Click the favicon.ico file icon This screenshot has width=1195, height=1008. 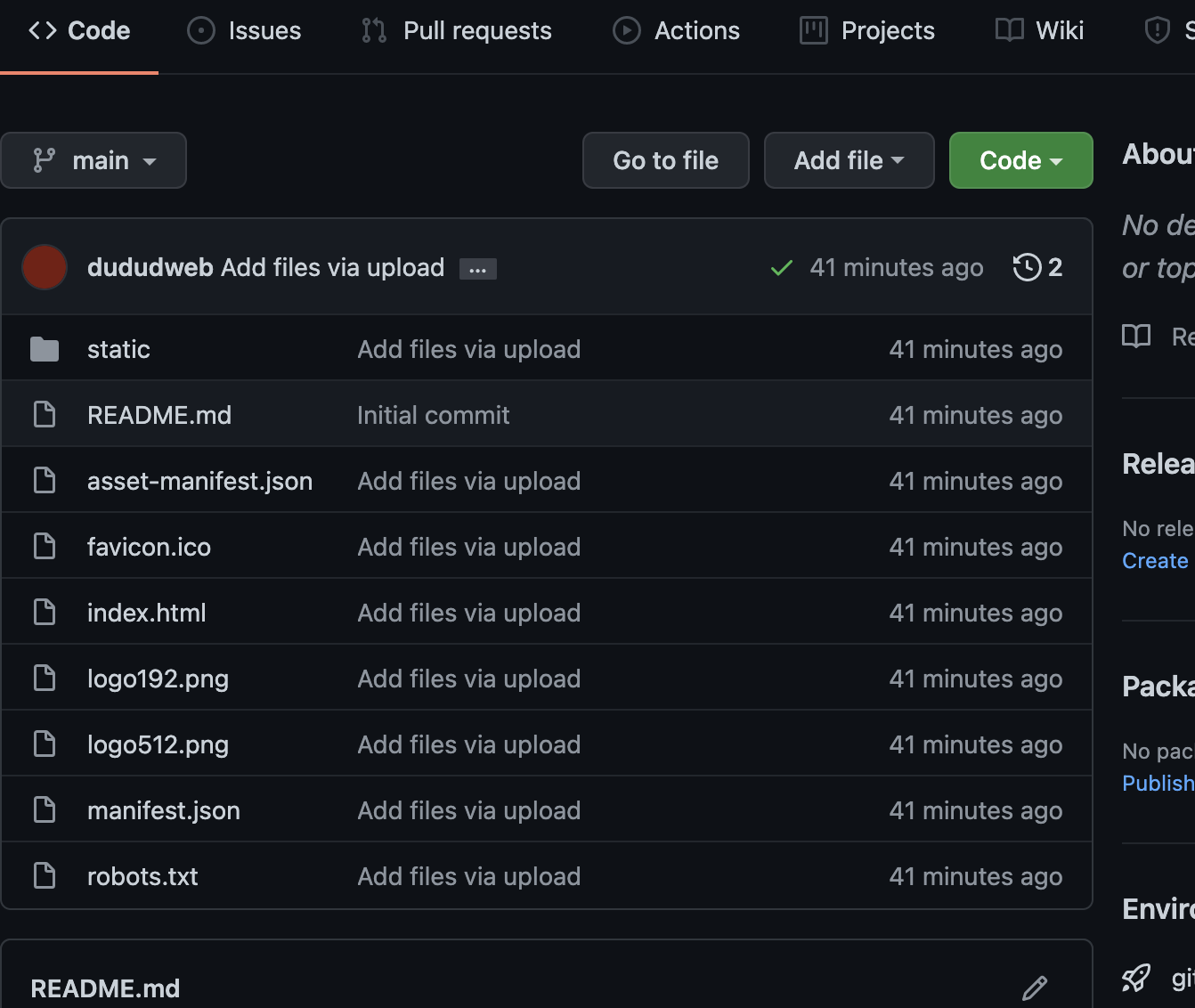[x=45, y=546]
